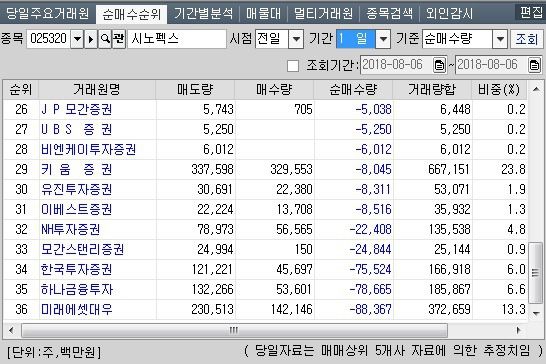The image size is (546, 364).
Task: Click the horizontal scroll left arrow
Action: [x=11, y=330]
